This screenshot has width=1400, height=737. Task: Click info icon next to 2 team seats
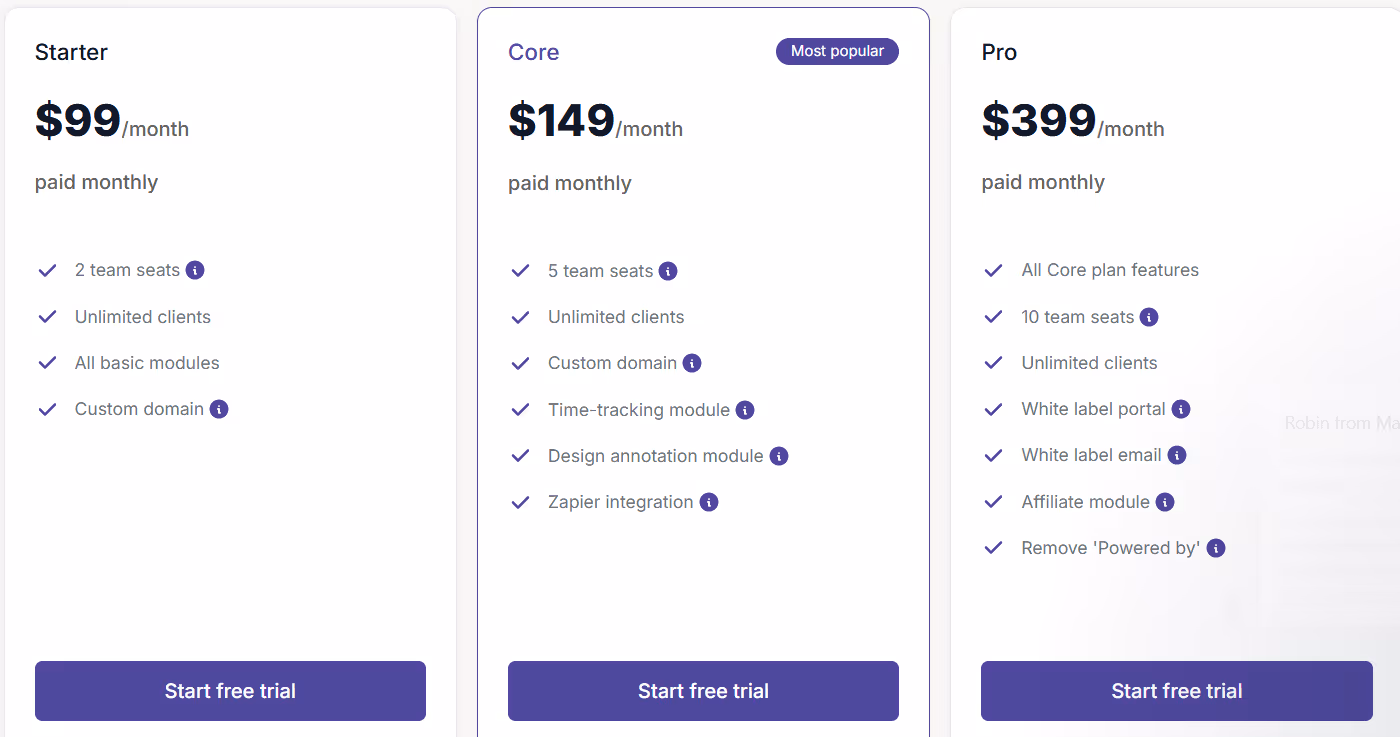coord(196,270)
